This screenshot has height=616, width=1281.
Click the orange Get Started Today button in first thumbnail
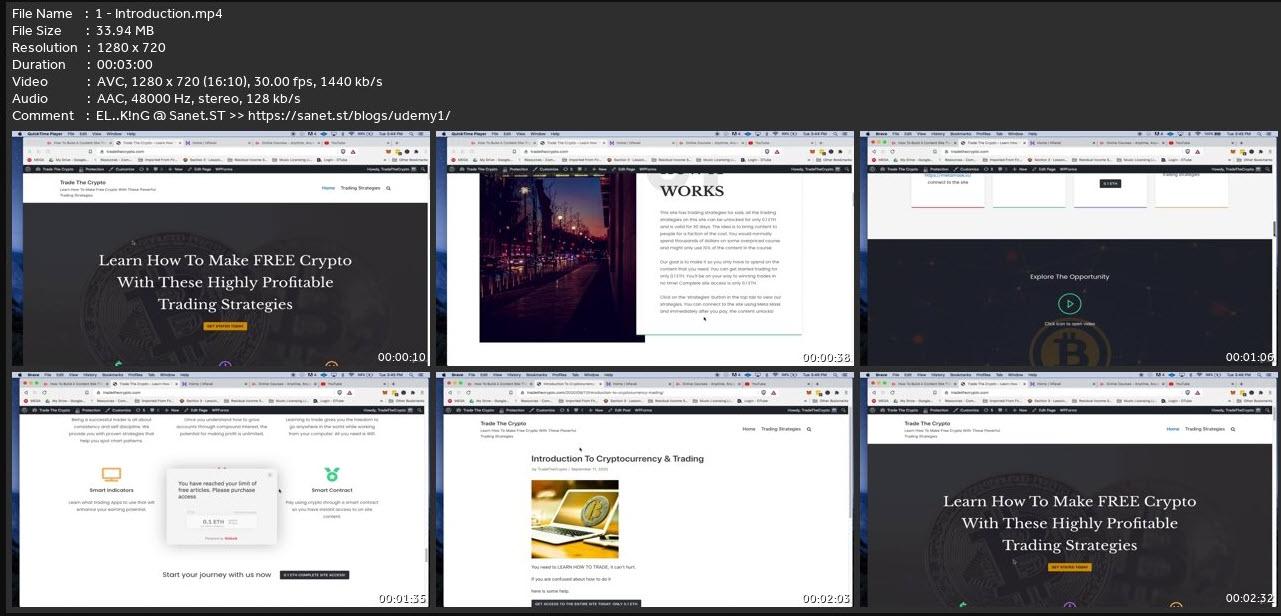224,326
